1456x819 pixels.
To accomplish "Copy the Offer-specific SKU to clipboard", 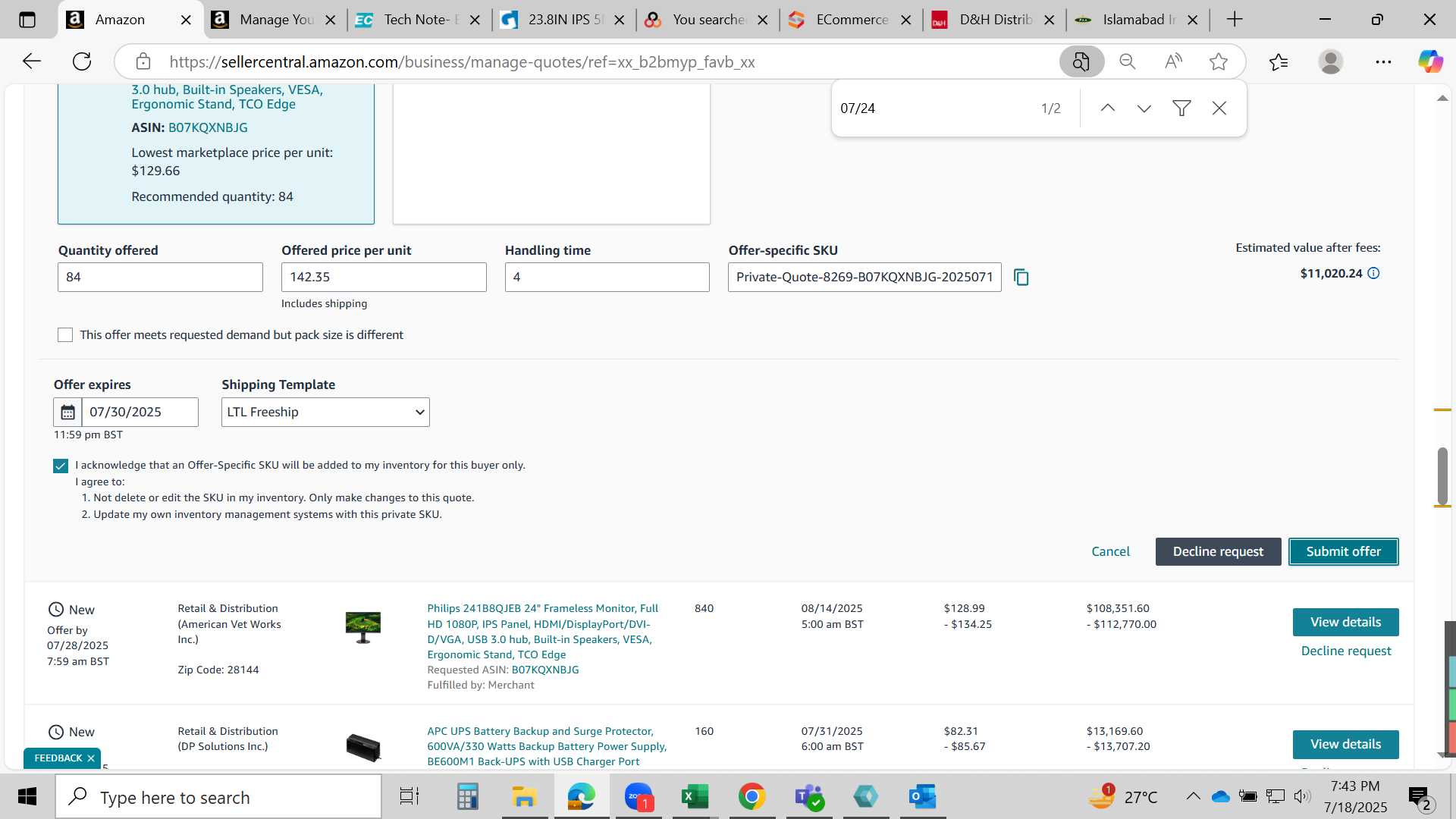I will (x=1021, y=278).
